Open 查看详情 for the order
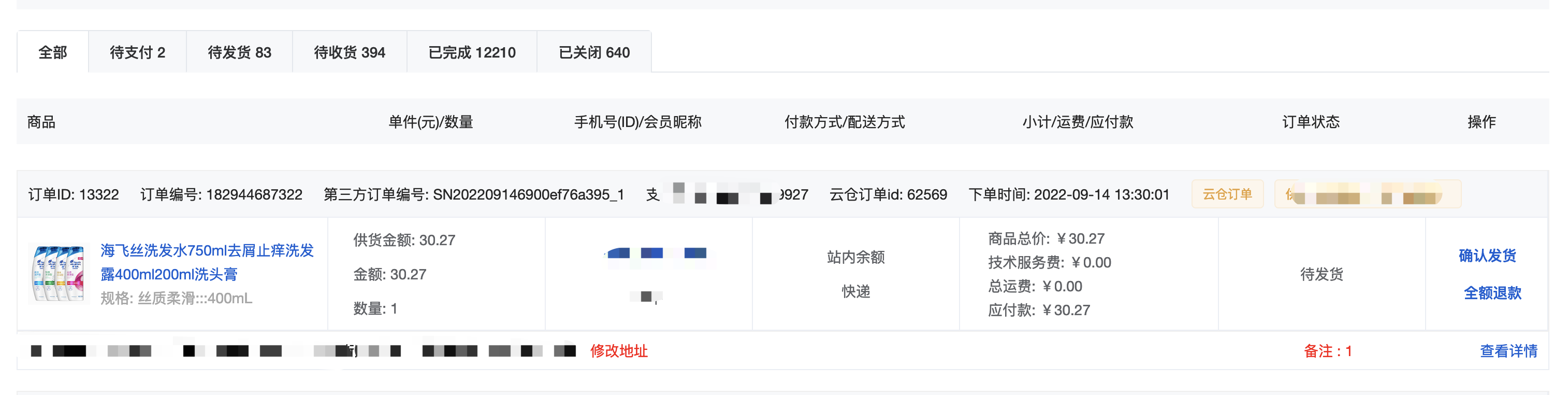The width and height of the screenshot is (1568, 395). (x=1508, y=351)
